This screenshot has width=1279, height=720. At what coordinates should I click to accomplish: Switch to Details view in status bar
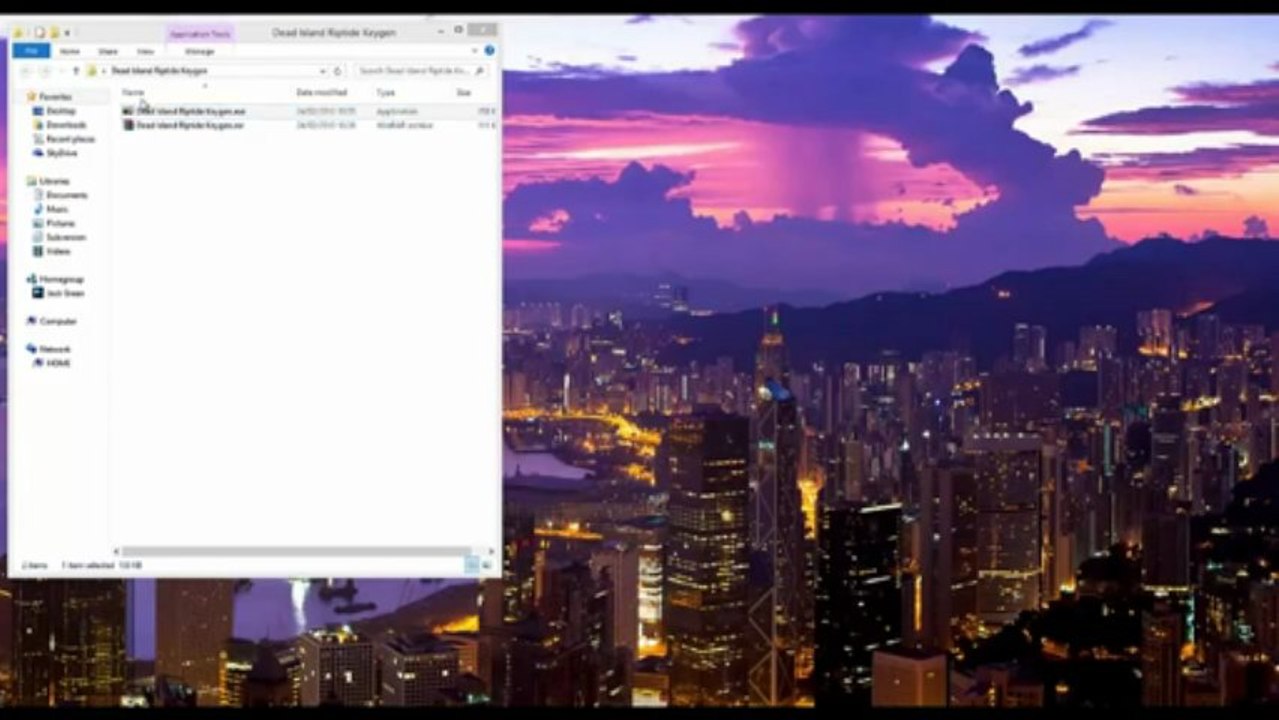pos(471,565)
